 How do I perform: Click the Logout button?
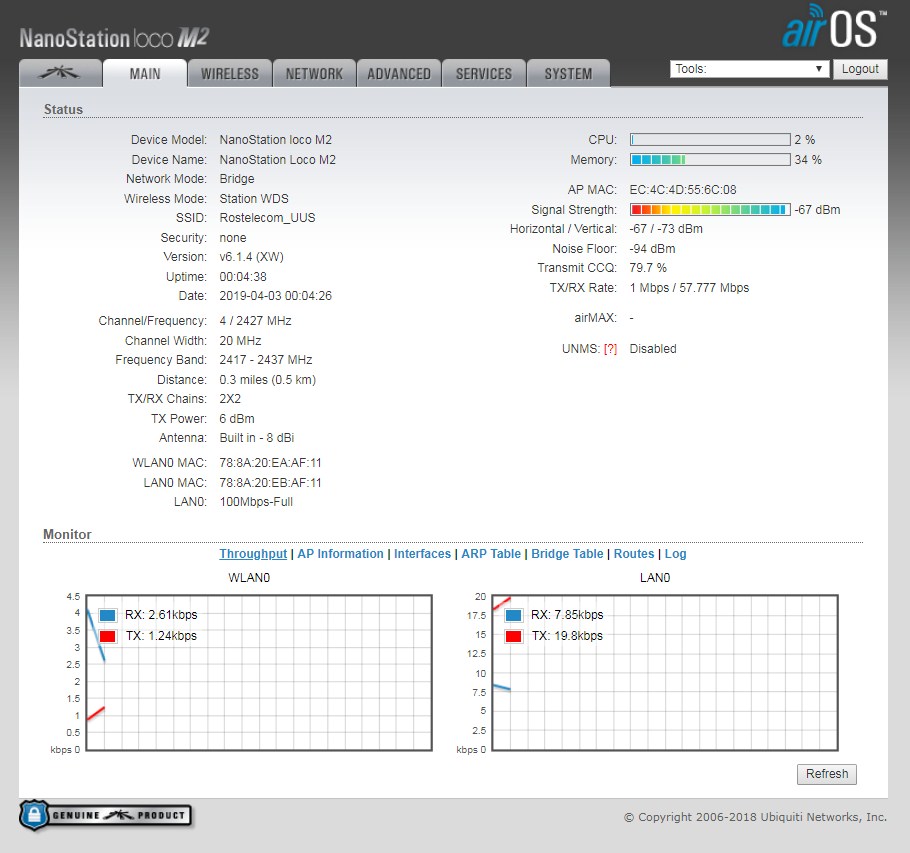[x=860, y=69]
